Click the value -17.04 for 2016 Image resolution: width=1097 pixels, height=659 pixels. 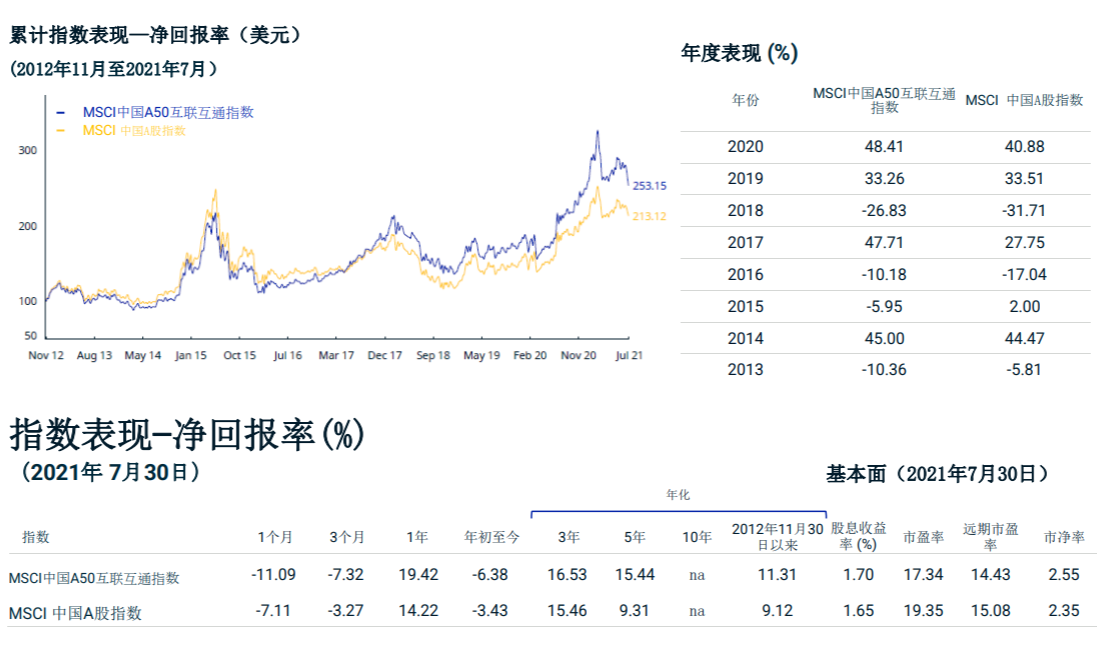(x=1024, y=275)
